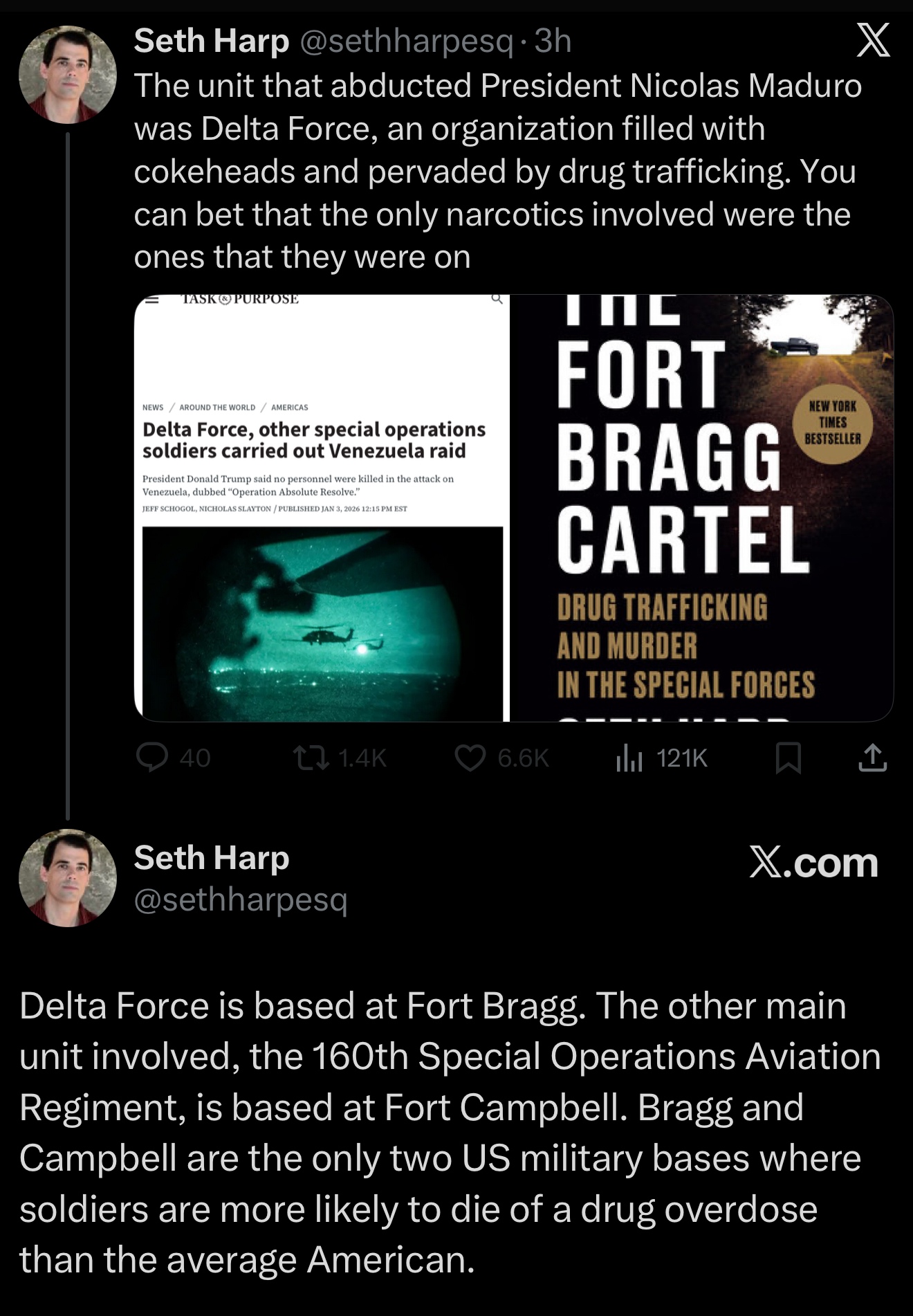This screenshot has width=913, height=1316.
Task: Click Seth Harp name in lower tweet
Action: pos(211,858)
